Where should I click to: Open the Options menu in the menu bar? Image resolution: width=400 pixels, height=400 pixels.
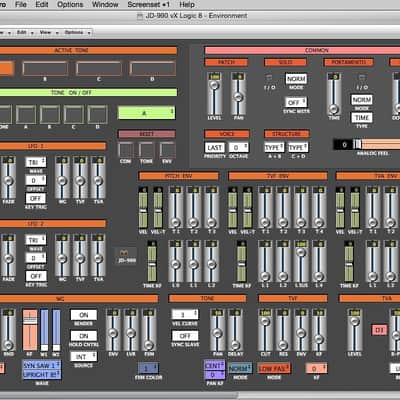pyautogui.click(x=70, y=4)
